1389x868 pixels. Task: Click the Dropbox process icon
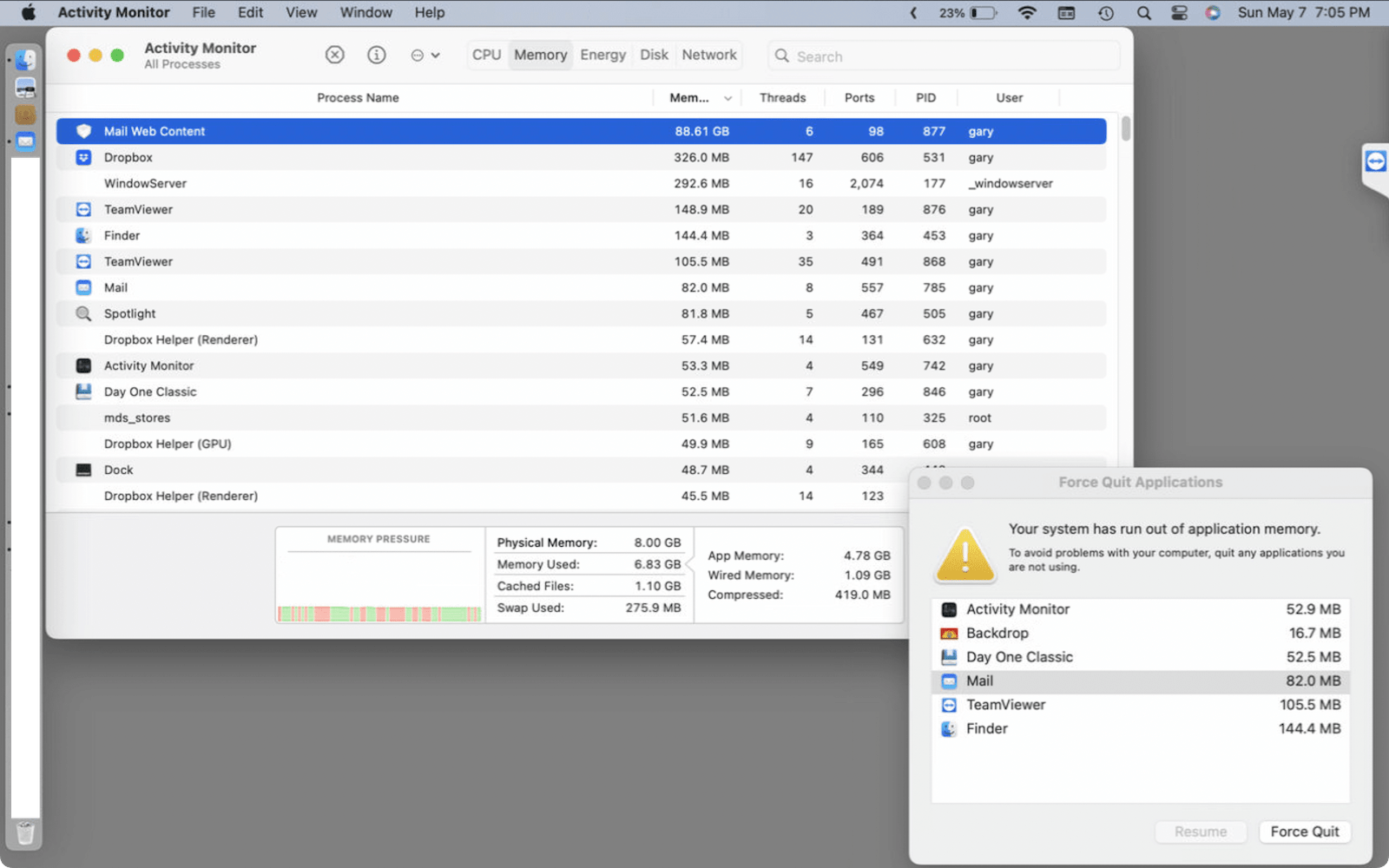click(83, 157)
